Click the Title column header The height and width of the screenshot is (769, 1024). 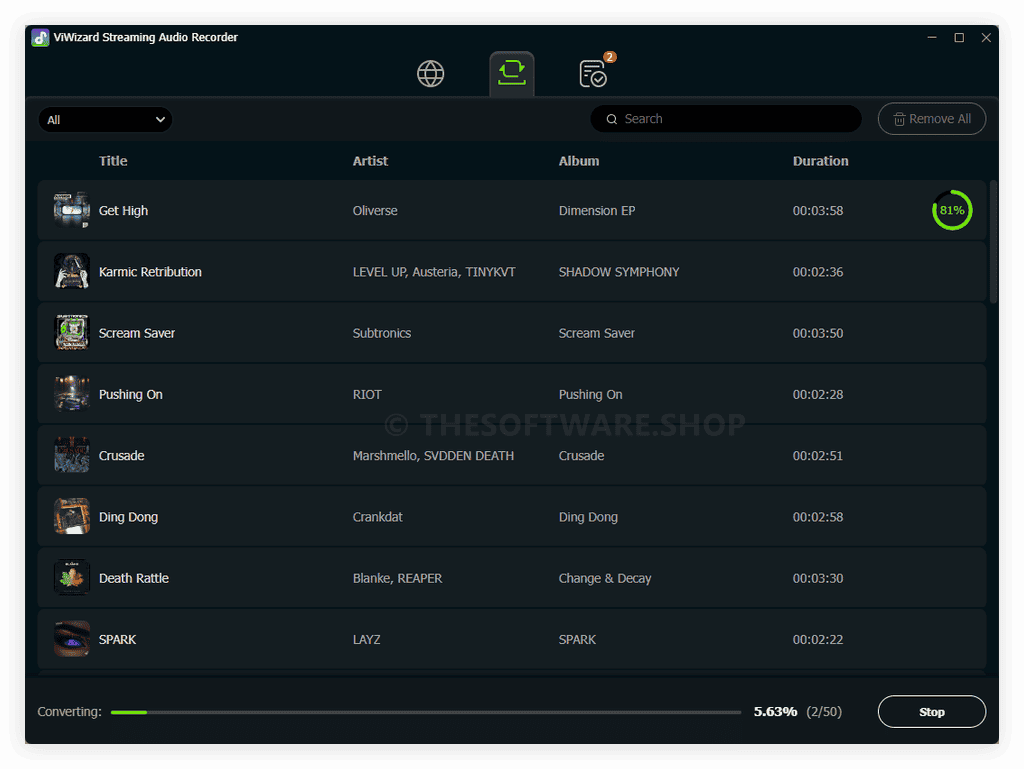[x=113, y=161]
